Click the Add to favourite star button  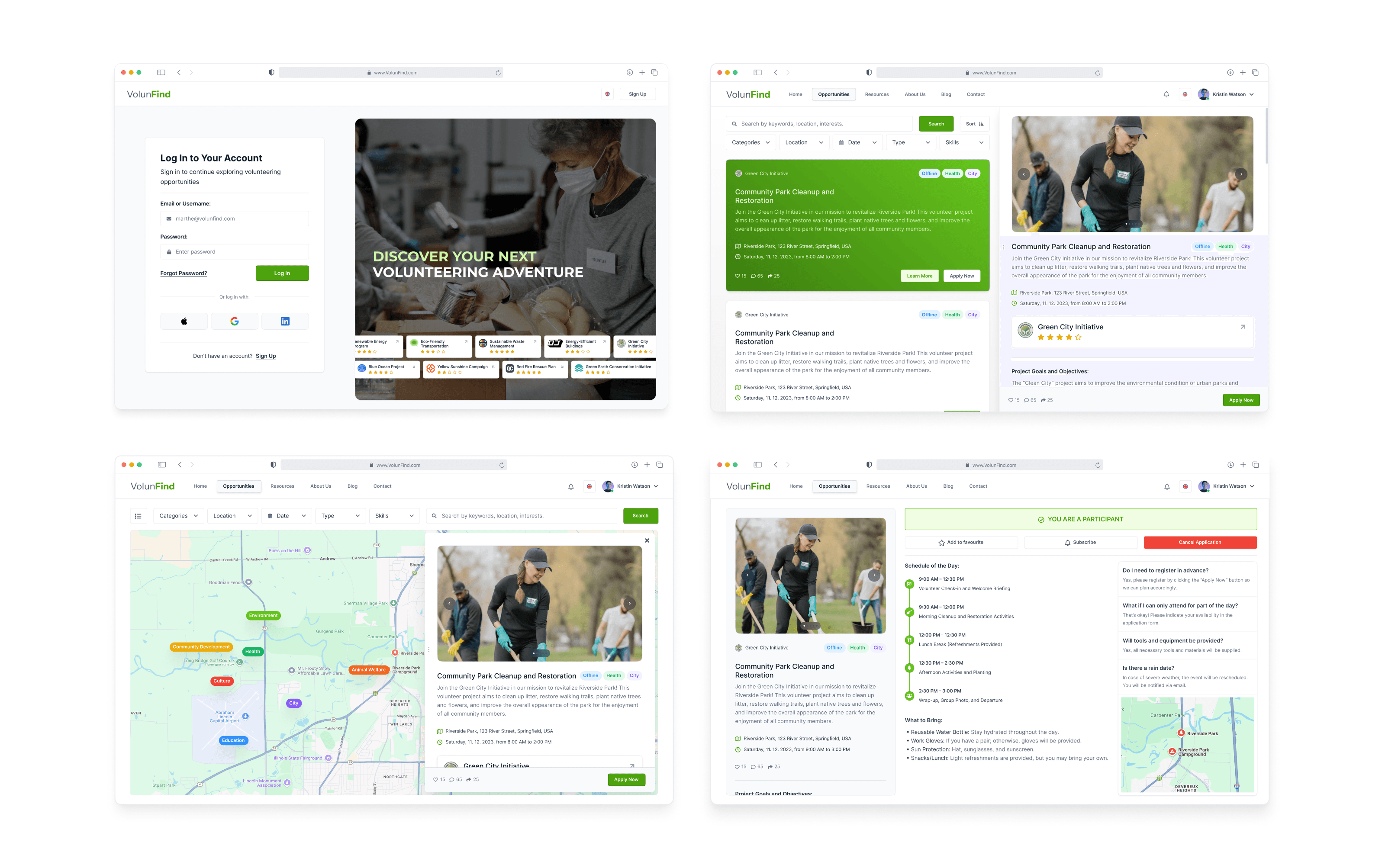tap(961, 543)
